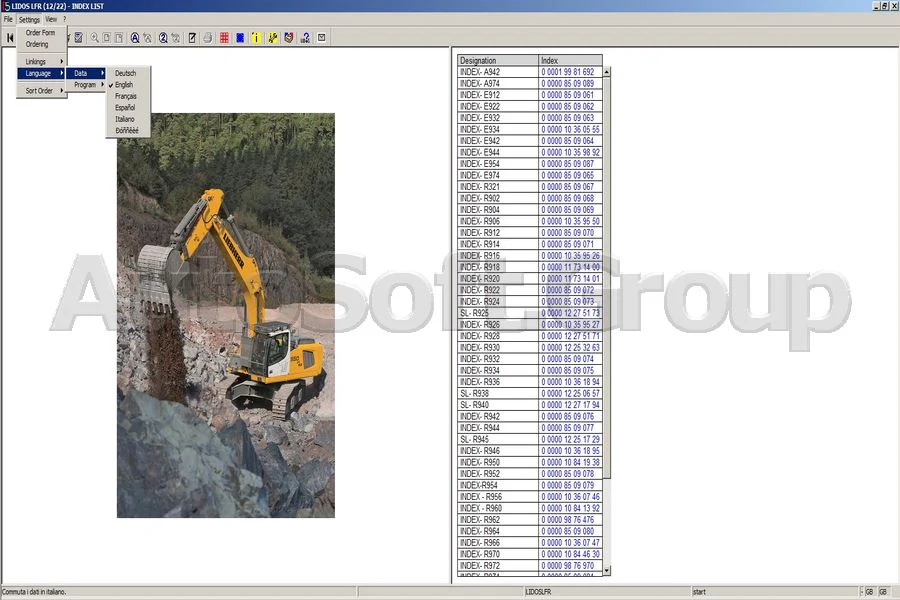Click the red grid table icon
Viewport: 900px width, 600px height.
click(223, 37)
